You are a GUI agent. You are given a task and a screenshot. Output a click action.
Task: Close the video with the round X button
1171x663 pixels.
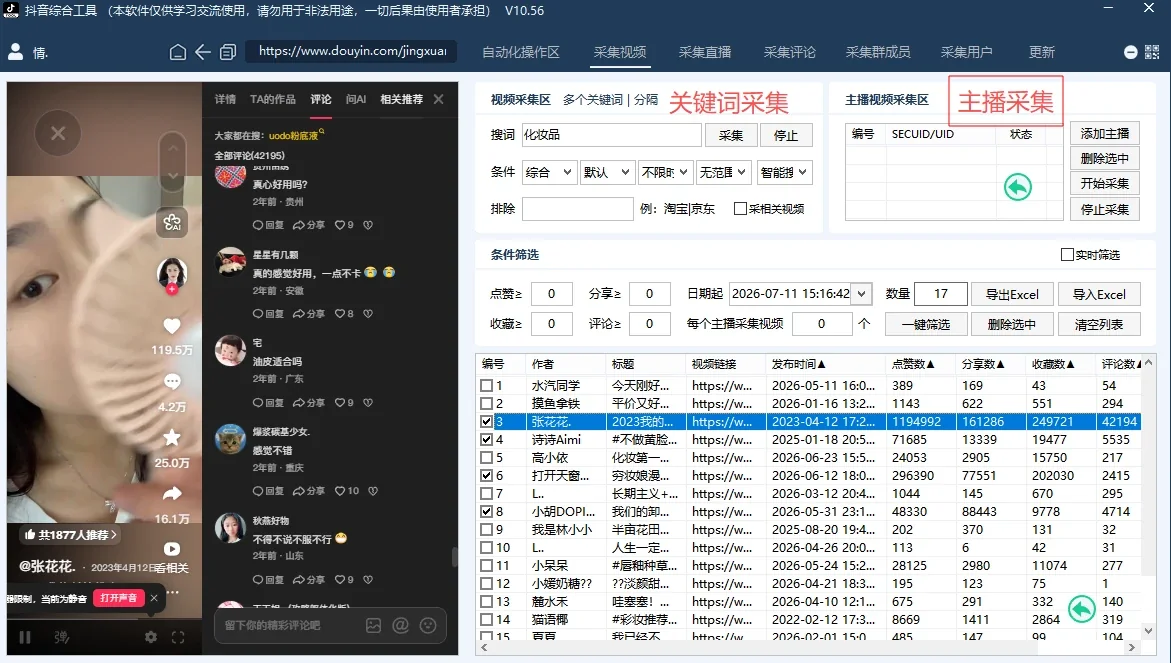tap(58, 133)
